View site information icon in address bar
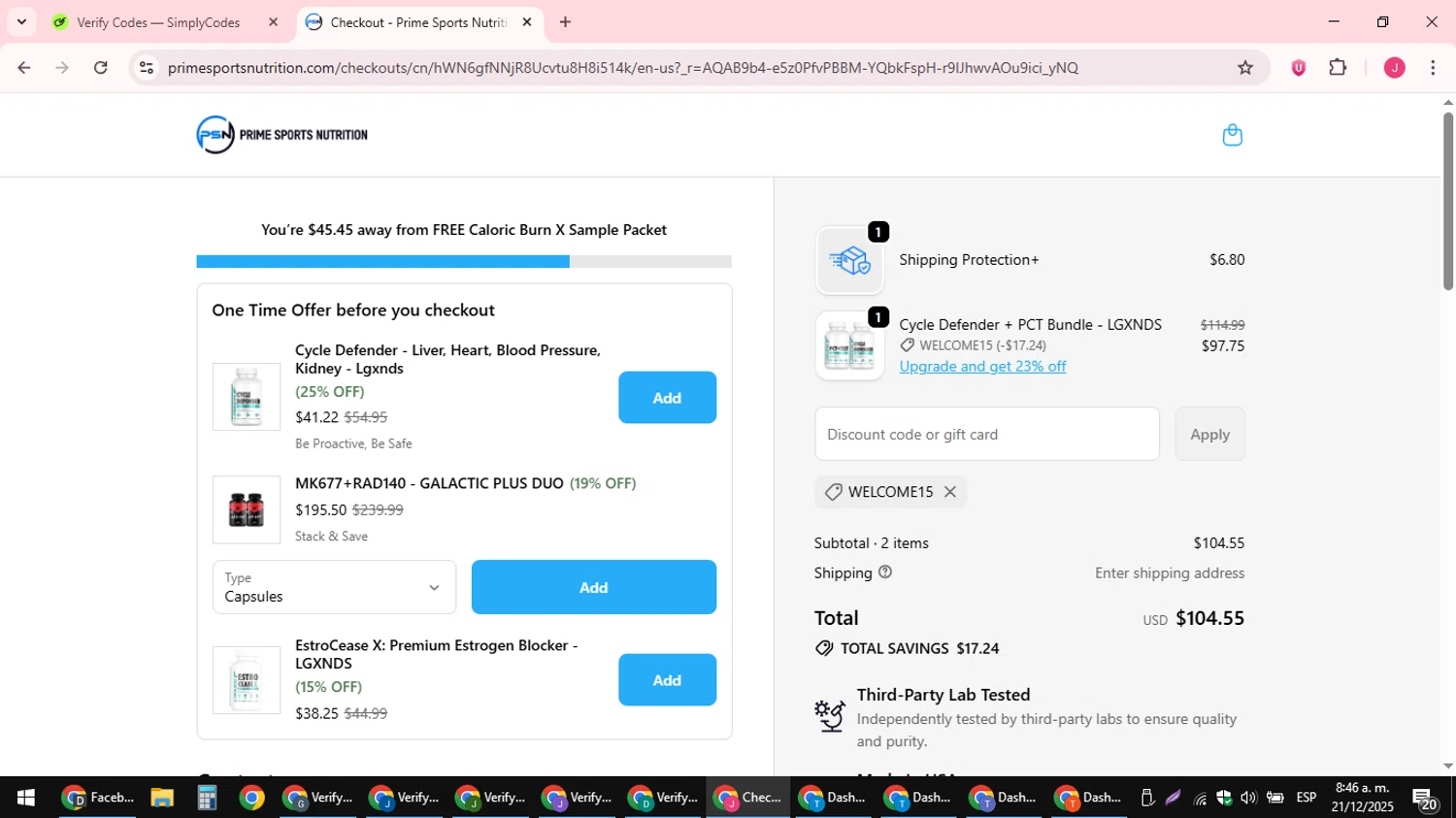Screen dimensions: 1456x818 click(x=147, y=68)
